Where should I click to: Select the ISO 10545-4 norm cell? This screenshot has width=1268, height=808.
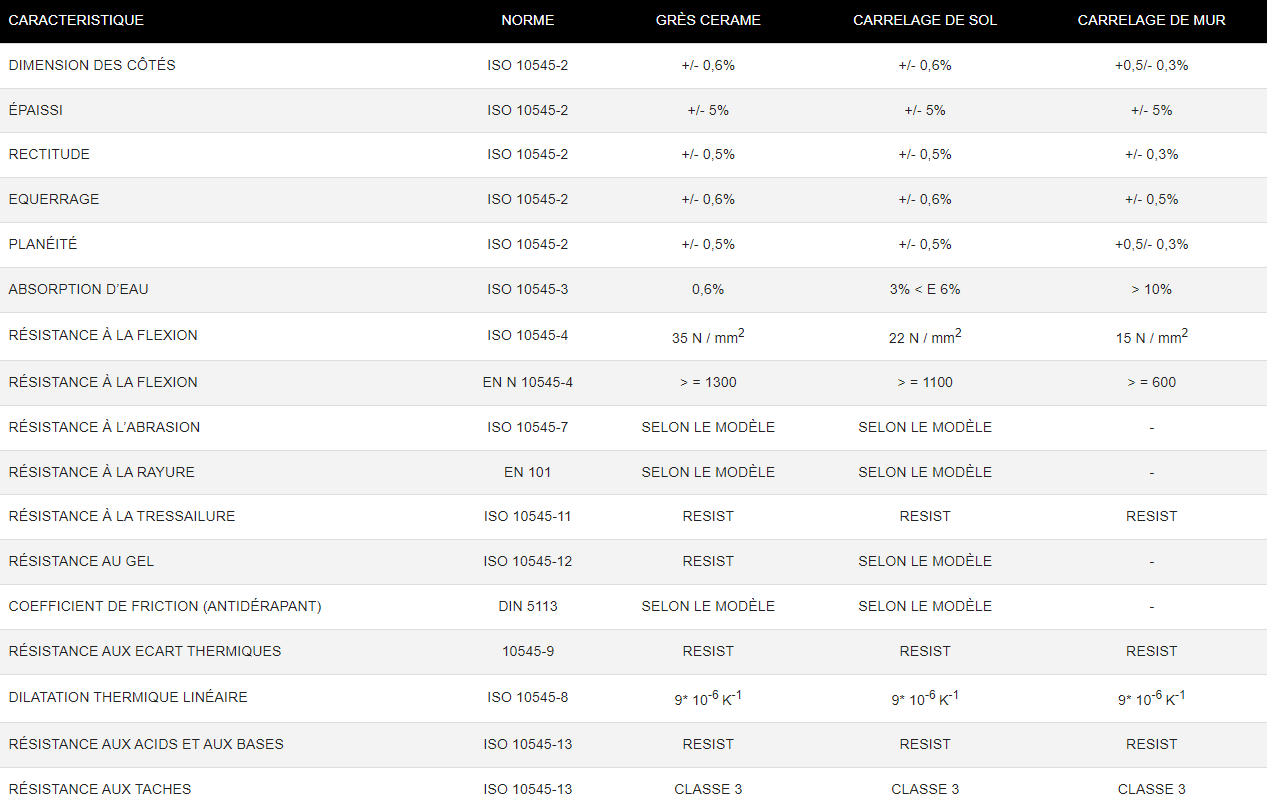(528, 335)
